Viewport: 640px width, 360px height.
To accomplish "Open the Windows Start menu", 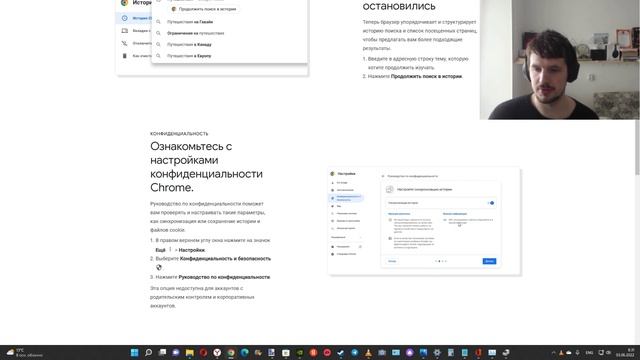I will pos(134,353).
